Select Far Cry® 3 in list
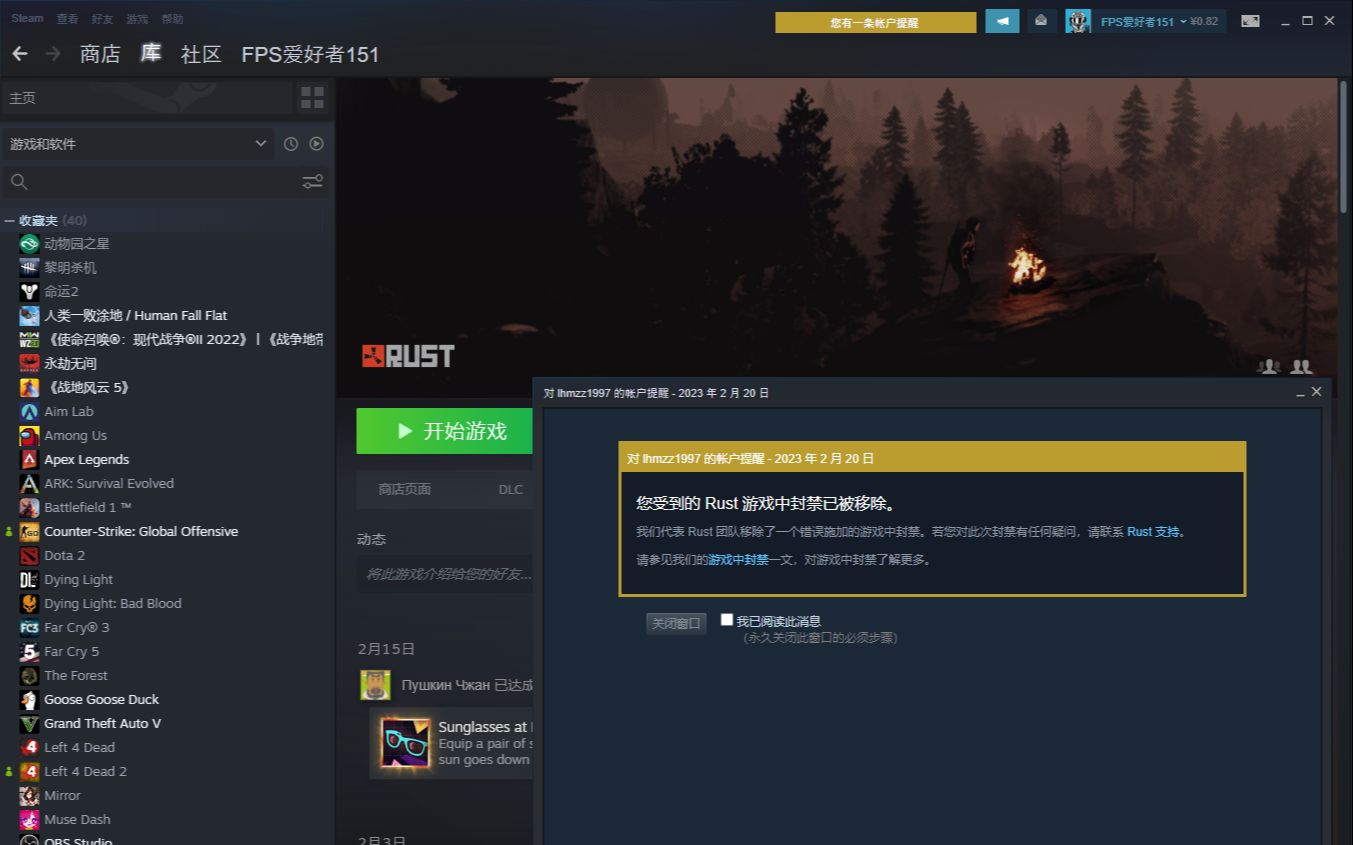 click(77, 627)
